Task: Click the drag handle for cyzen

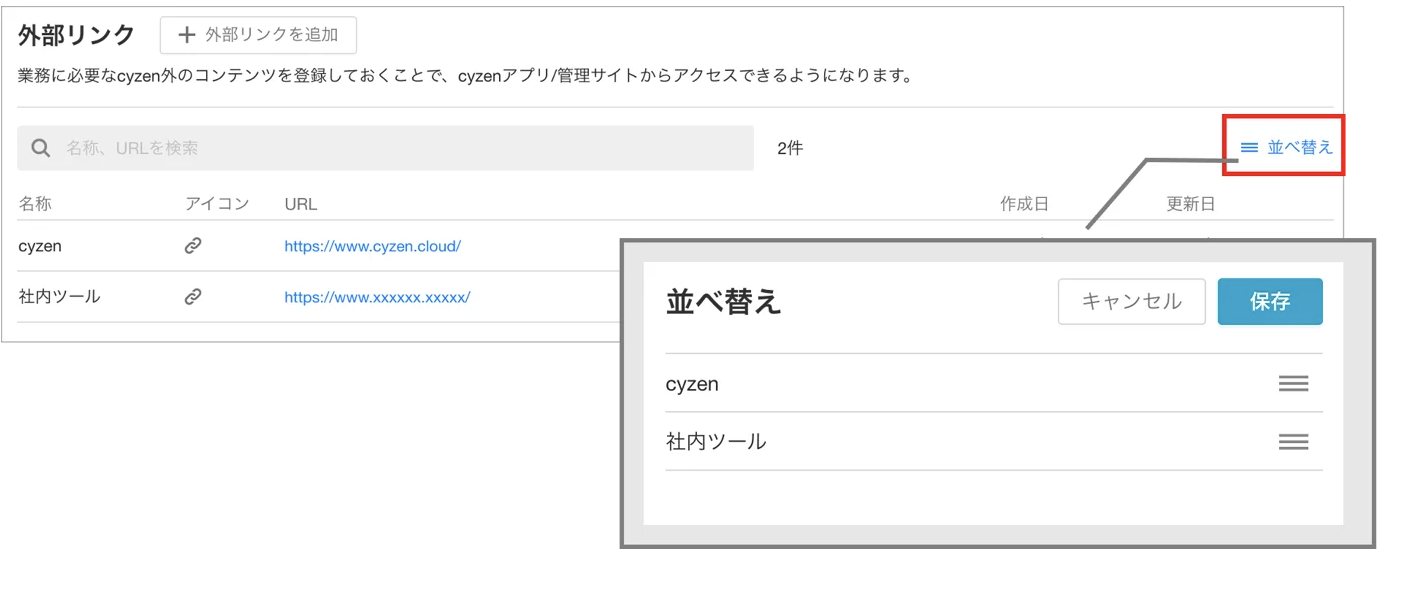Action: point(1293,383)
